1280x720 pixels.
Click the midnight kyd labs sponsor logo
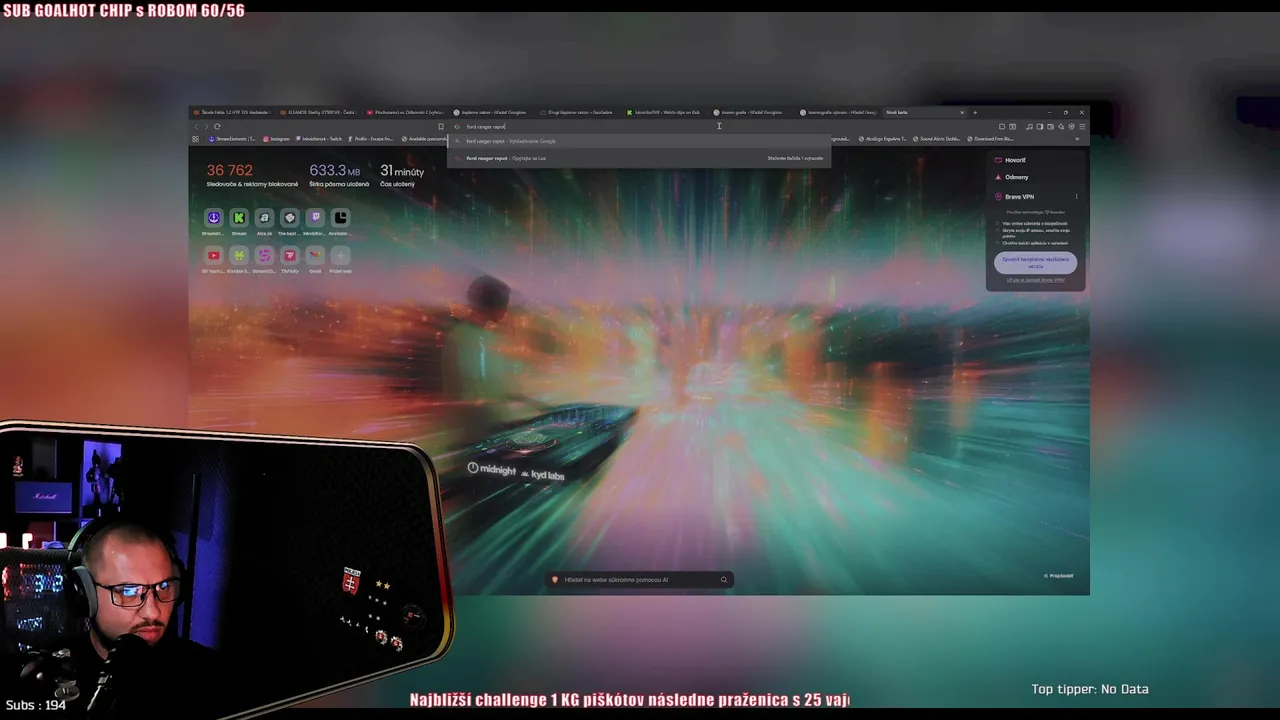(516, 470)
